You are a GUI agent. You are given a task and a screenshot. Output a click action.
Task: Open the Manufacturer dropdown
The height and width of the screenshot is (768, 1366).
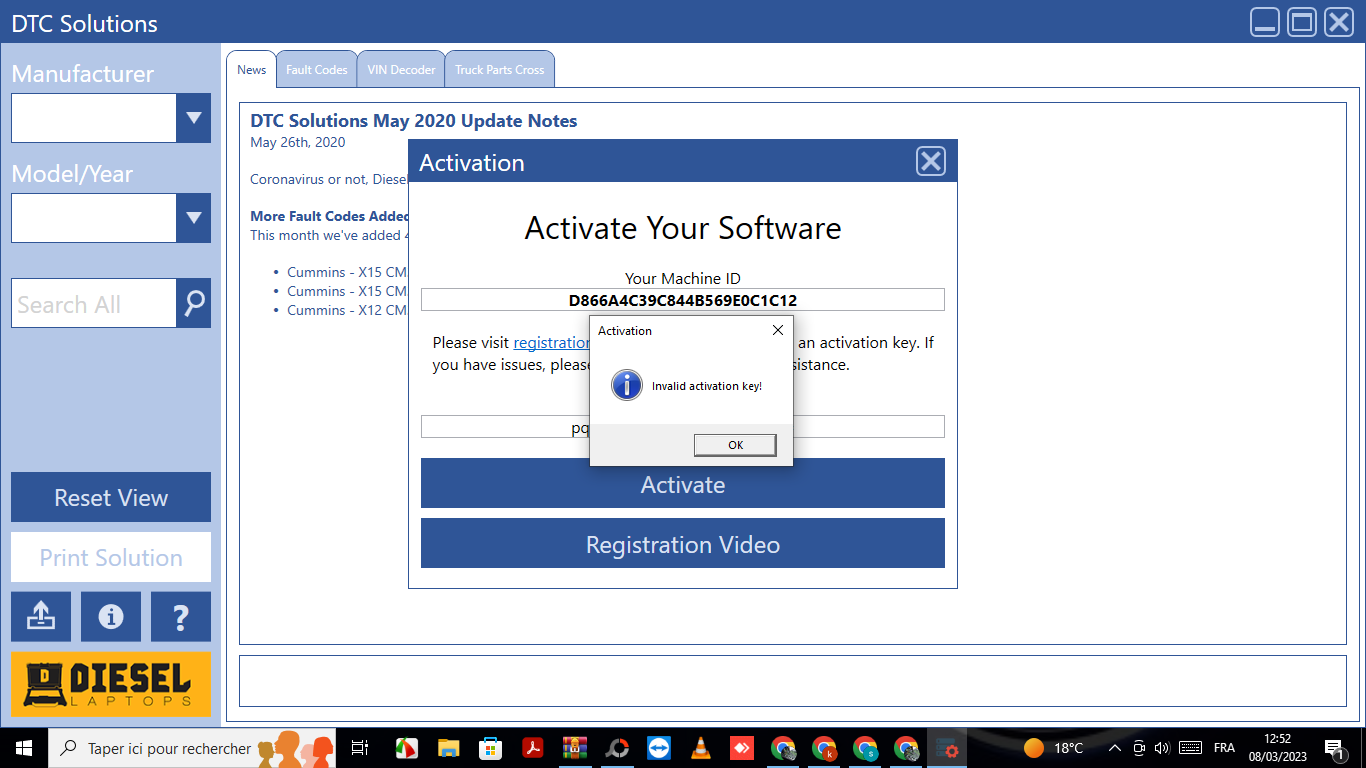tap(193, 118)
